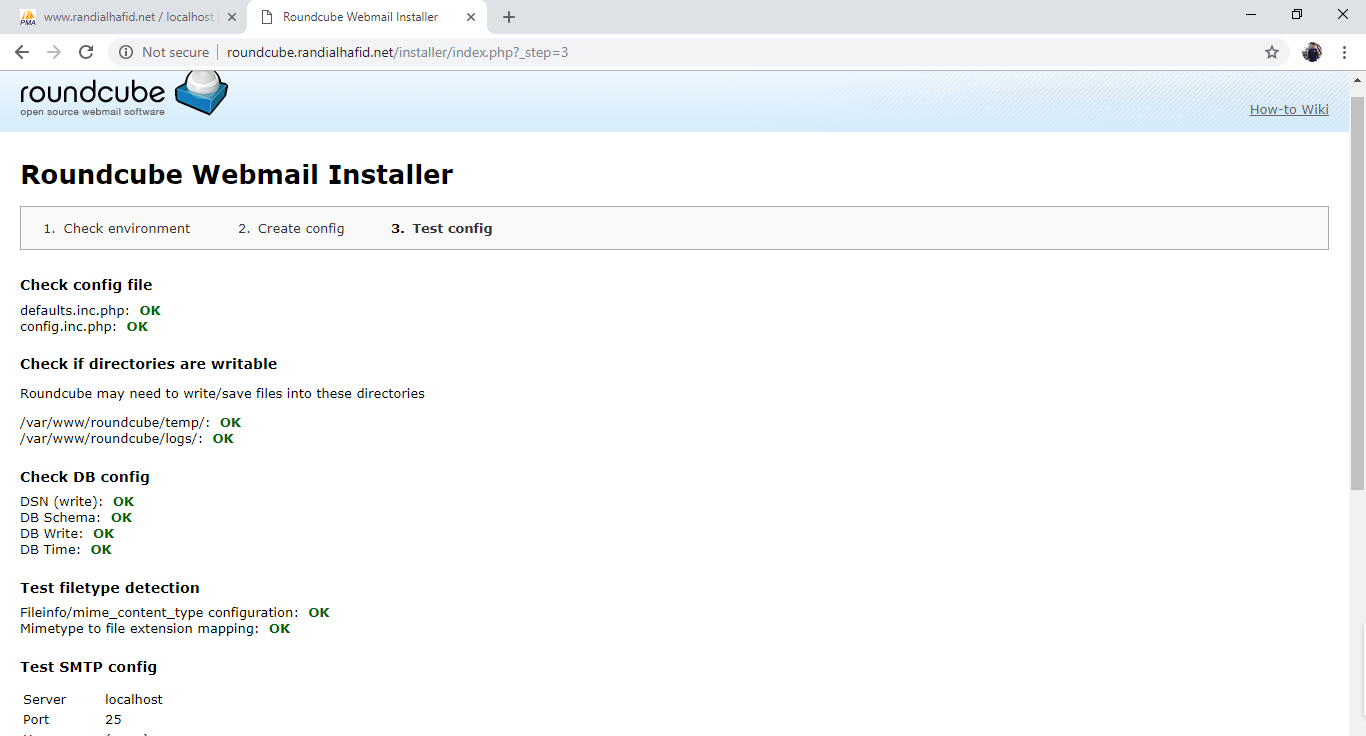
Task: Click the Check DB config heading
Action: [x=85, y=477]
